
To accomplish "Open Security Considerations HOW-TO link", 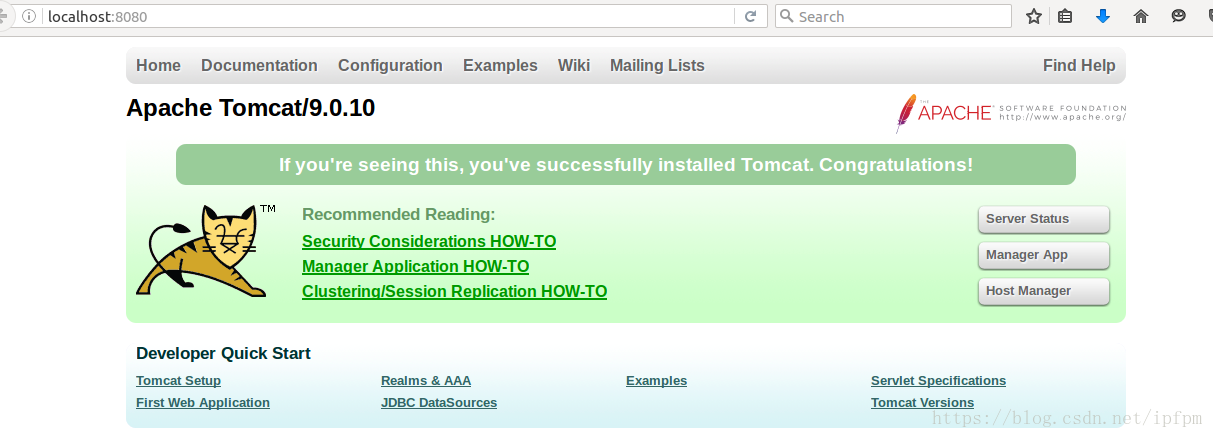I will coord(429,241).
